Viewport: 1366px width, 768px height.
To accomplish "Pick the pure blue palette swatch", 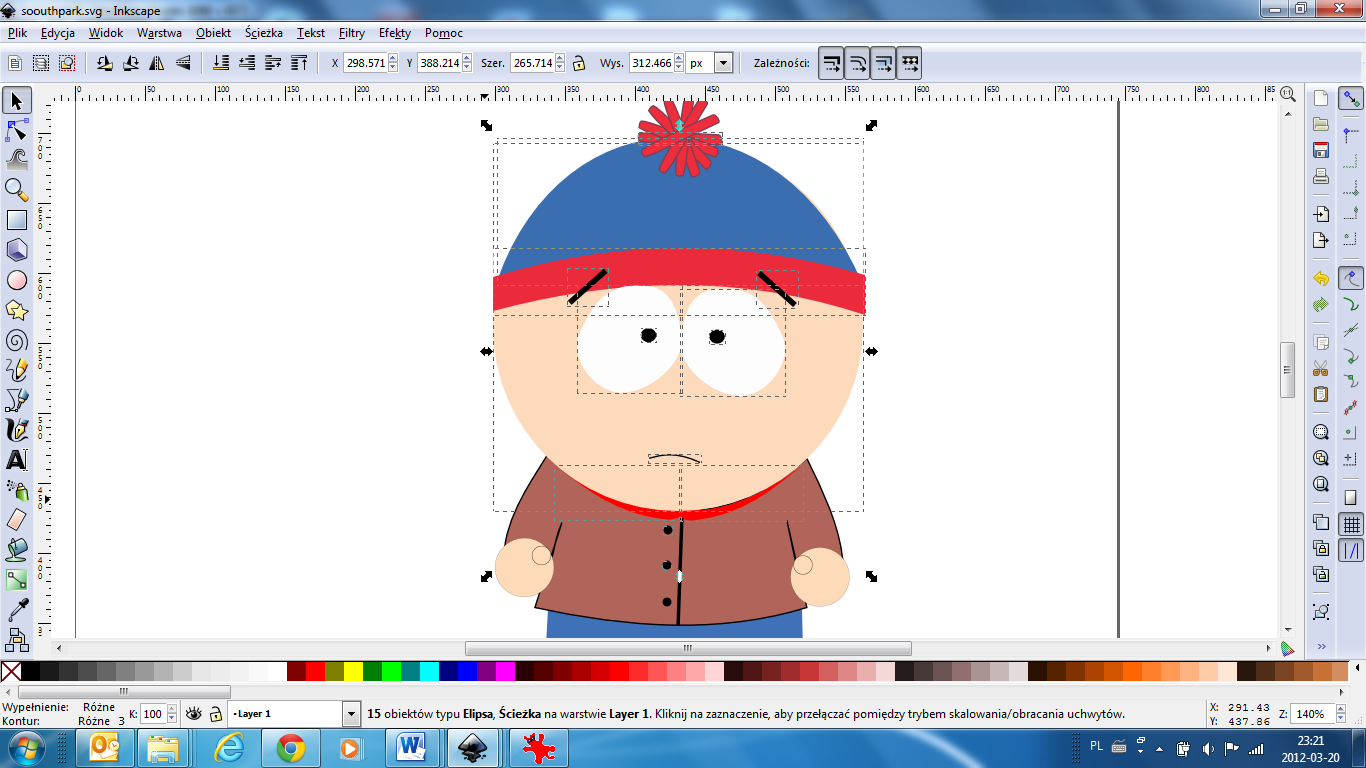I will click(467, 671).
